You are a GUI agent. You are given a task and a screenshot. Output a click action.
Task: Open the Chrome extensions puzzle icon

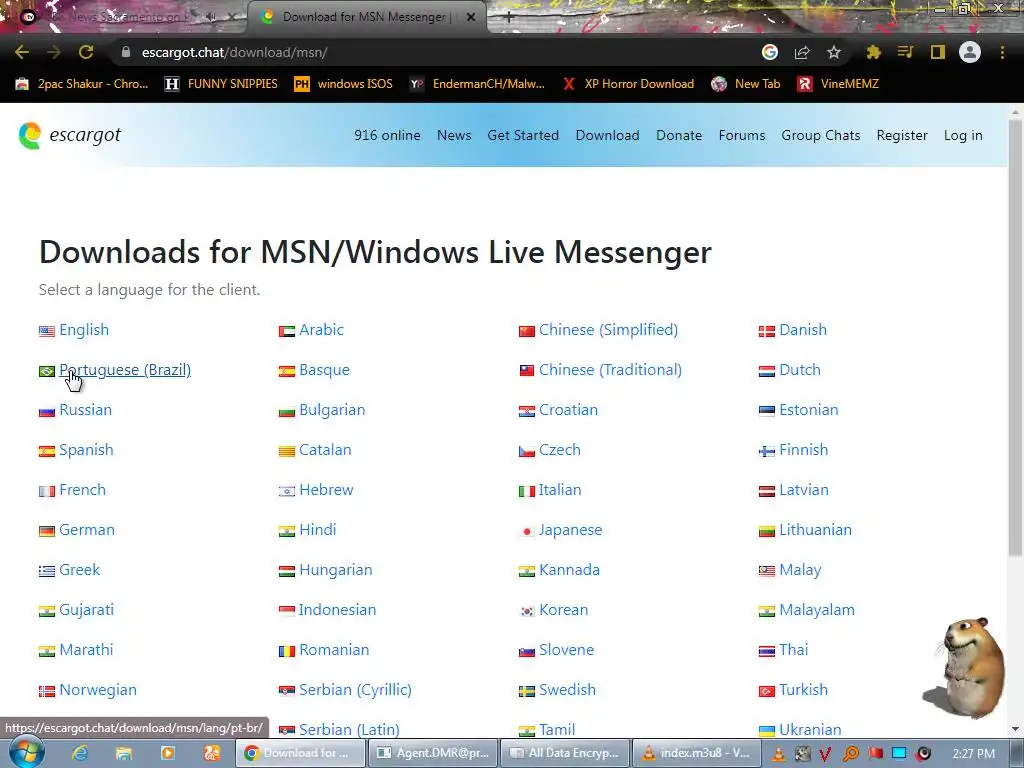873,52
